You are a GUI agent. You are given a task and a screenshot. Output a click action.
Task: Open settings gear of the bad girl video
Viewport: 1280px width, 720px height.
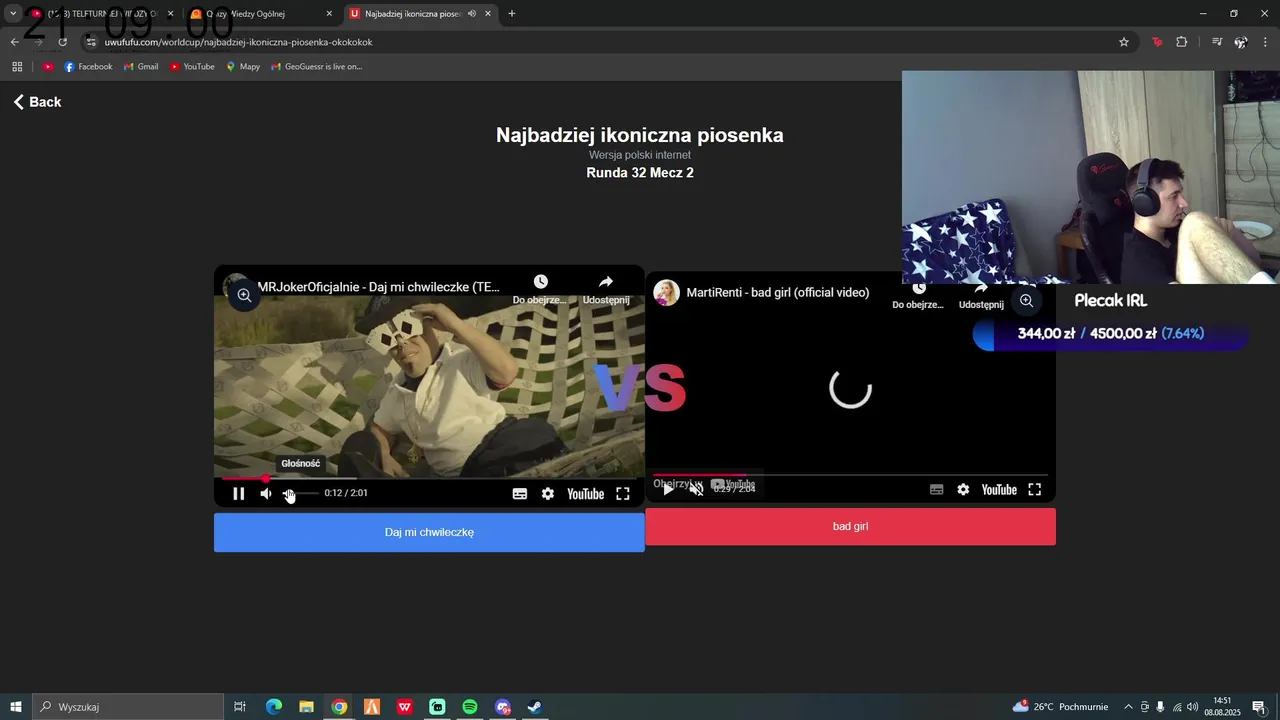963,490
